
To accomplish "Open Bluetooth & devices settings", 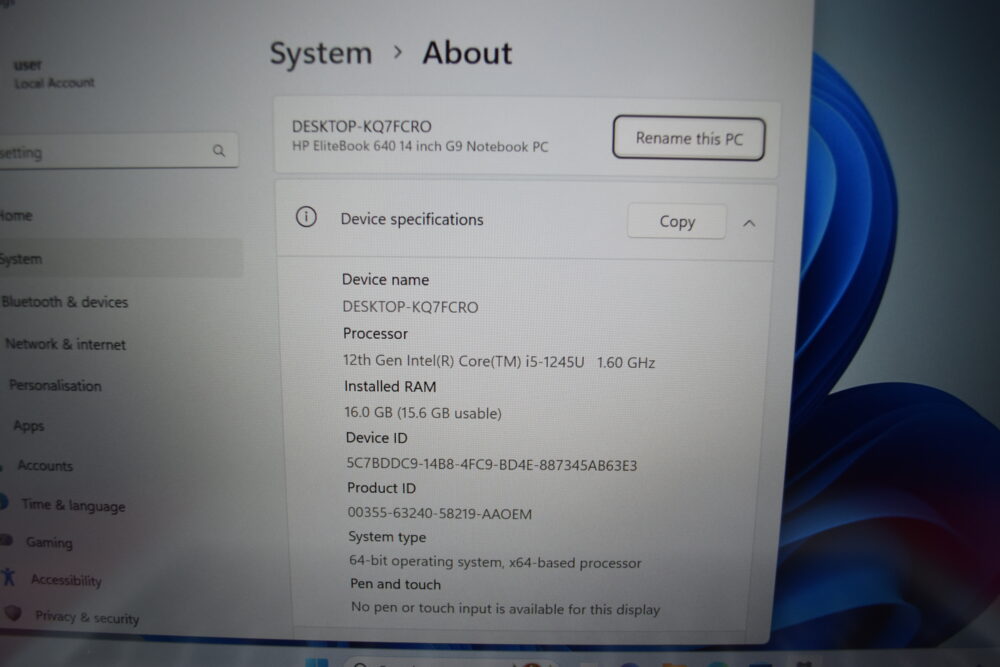I will [x=64, y=302].
